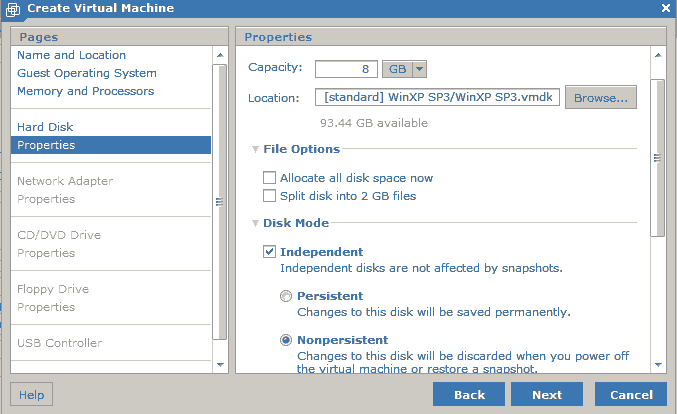Open the Guest Operating System page
Screen dimensions: 677x414
coord(87,73)
